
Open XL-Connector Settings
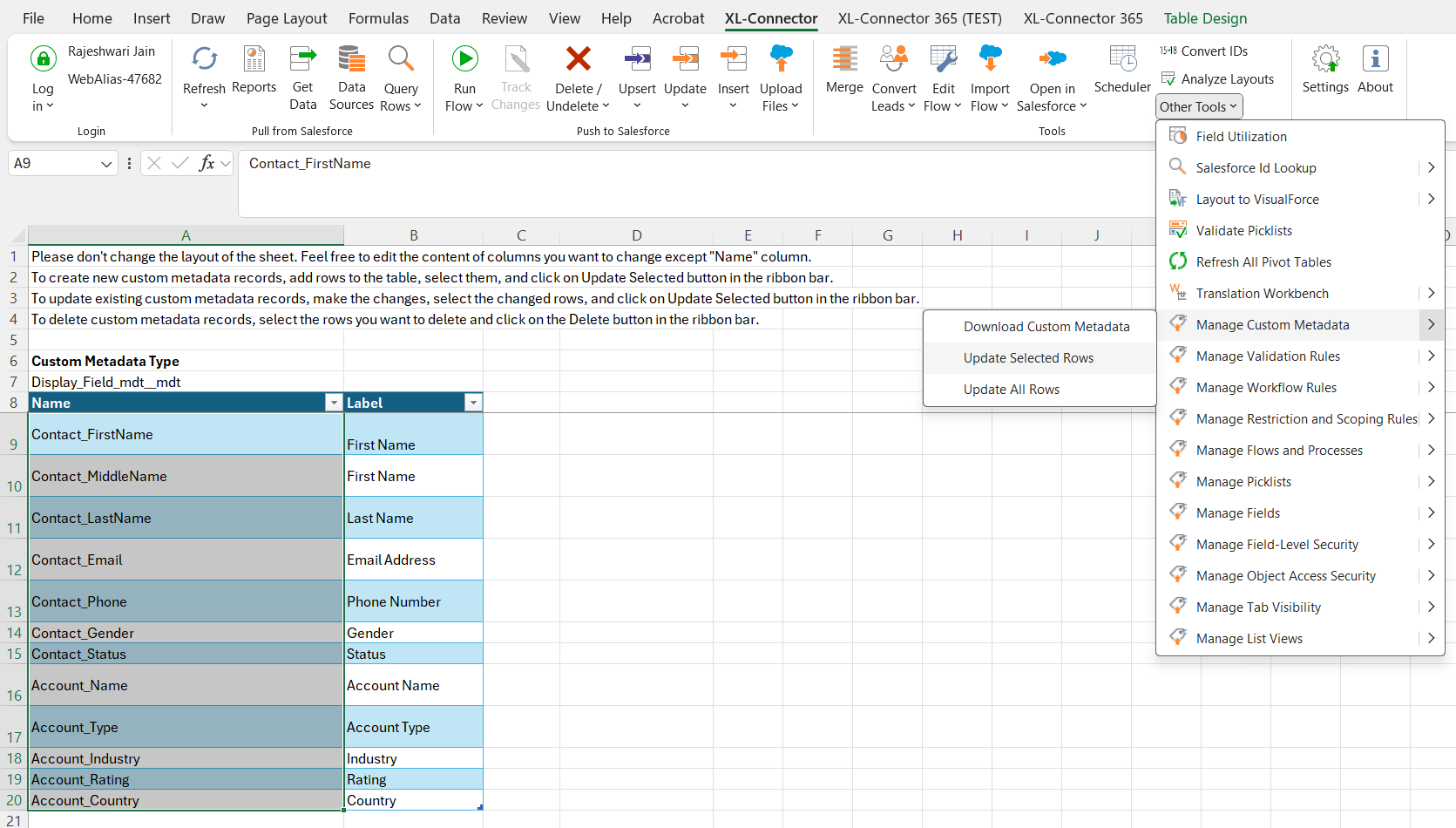(x=1324, y=60)
